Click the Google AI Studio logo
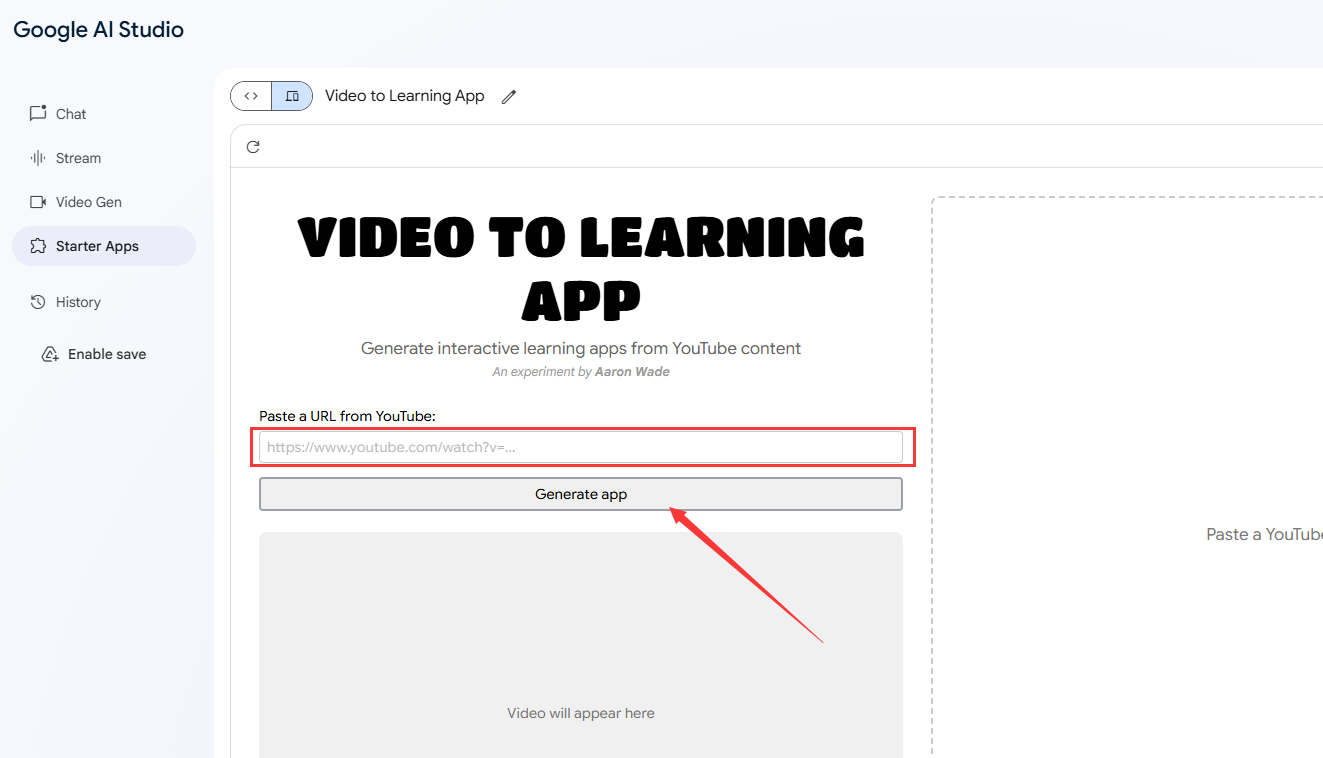The width and height of the screenshot is (1323, 758). pyautogui.click(x=98, y=30)
